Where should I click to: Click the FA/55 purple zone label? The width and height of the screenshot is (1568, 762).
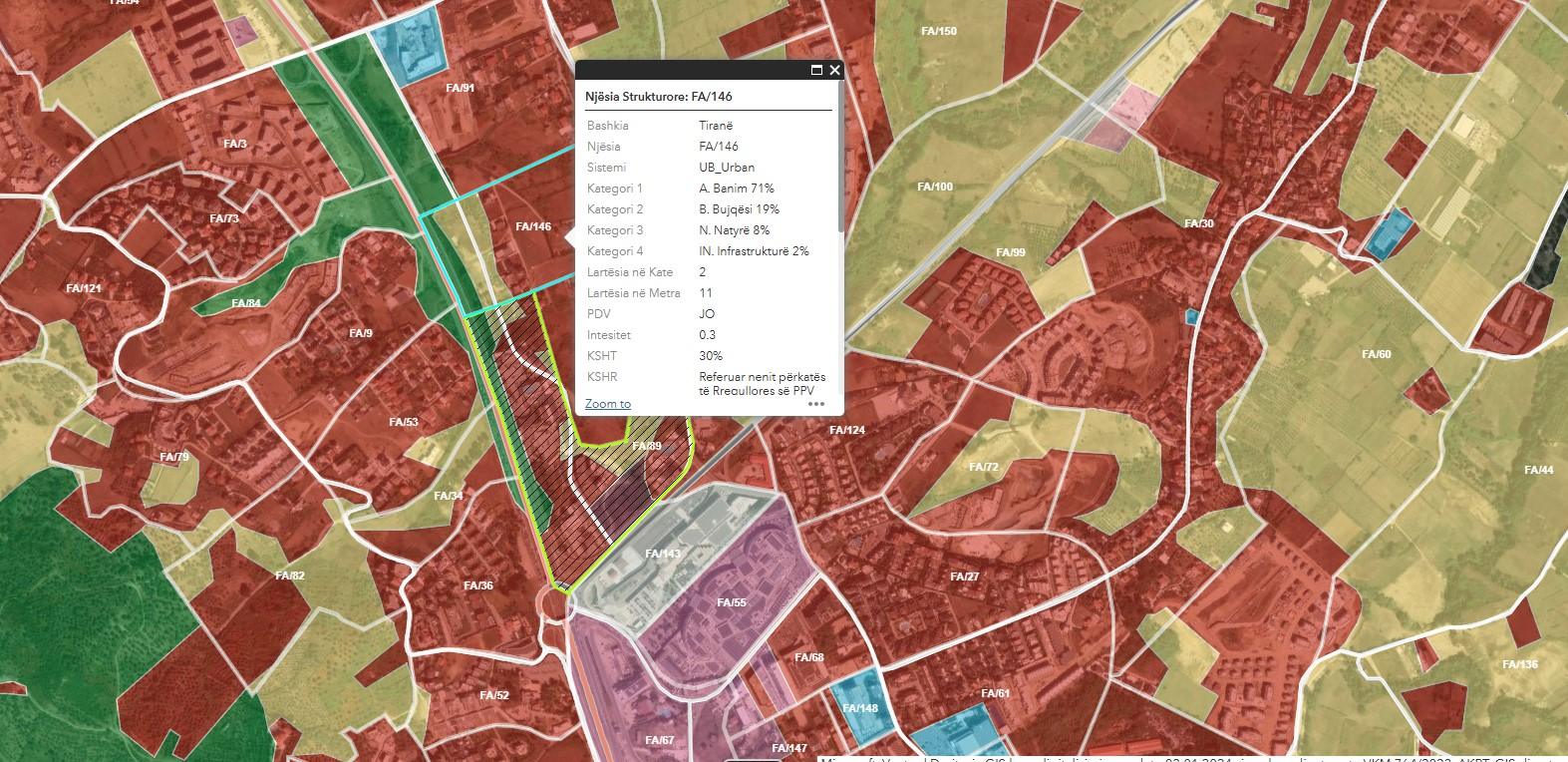pos(731,602)
